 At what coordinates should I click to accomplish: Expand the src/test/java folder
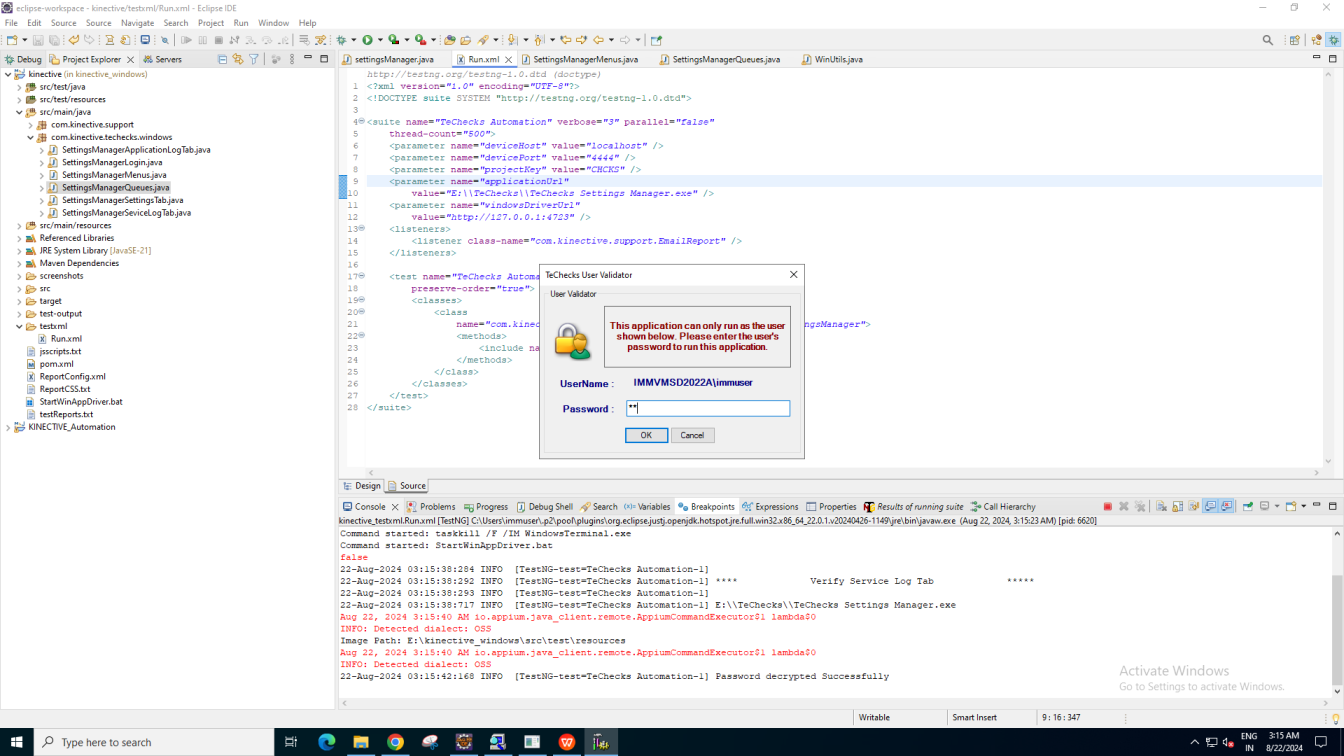pos(19,87)
